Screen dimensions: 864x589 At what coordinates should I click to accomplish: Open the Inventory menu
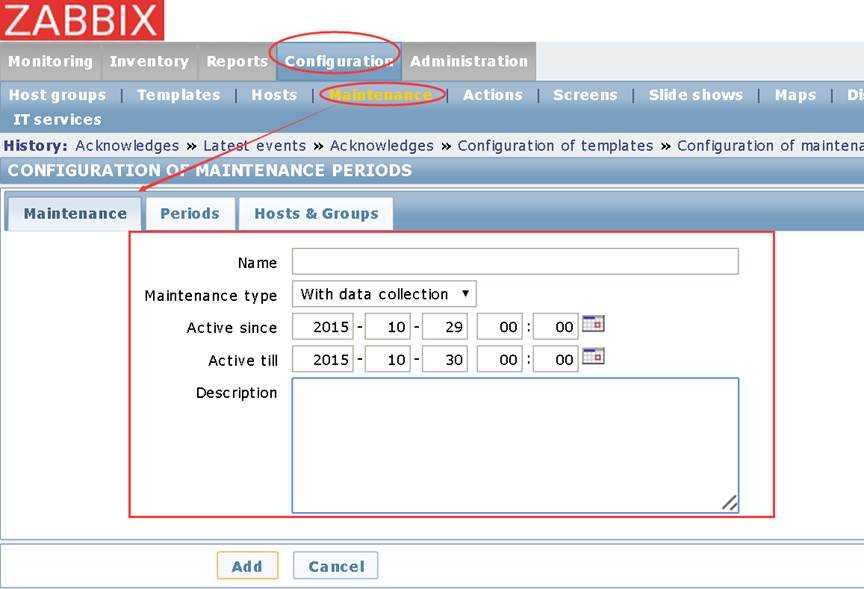tap(149, 61)
